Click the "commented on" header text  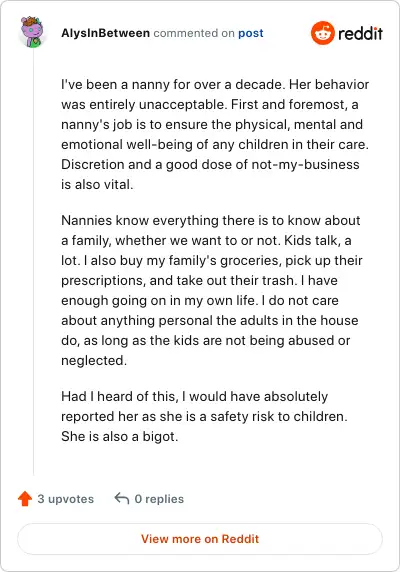tap(194, 33)
